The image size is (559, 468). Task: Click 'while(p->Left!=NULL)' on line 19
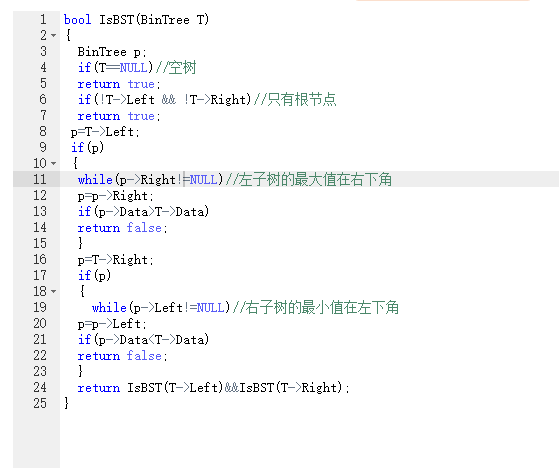pyautogui.click(x=161, y=307)
